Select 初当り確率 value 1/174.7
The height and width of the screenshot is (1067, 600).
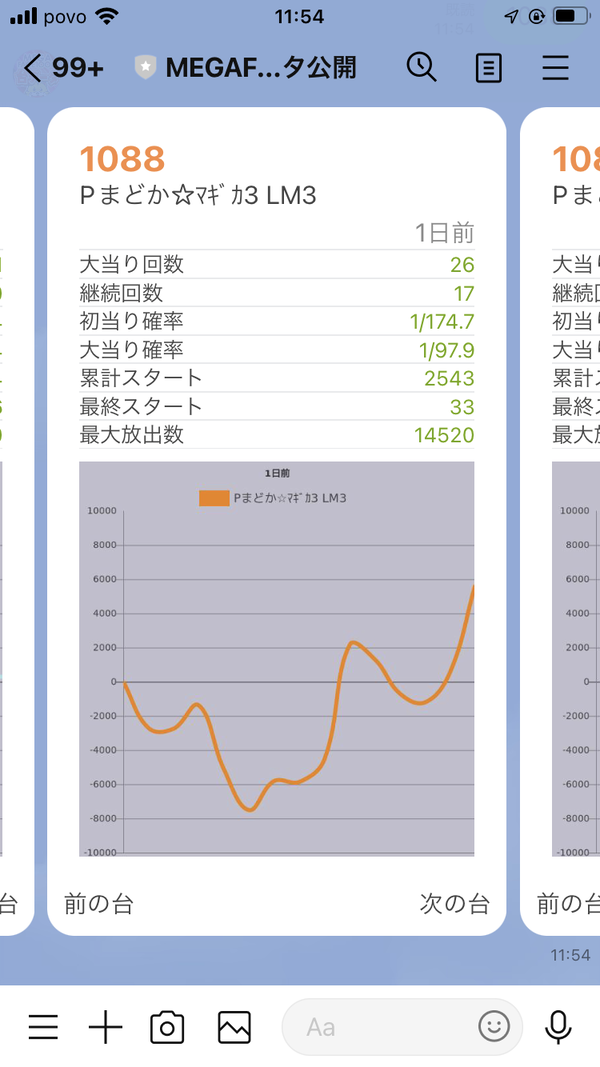442,322
